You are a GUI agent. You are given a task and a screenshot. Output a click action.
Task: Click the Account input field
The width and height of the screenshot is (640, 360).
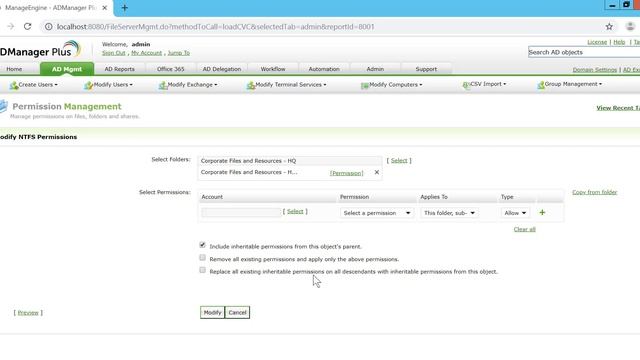241,212
